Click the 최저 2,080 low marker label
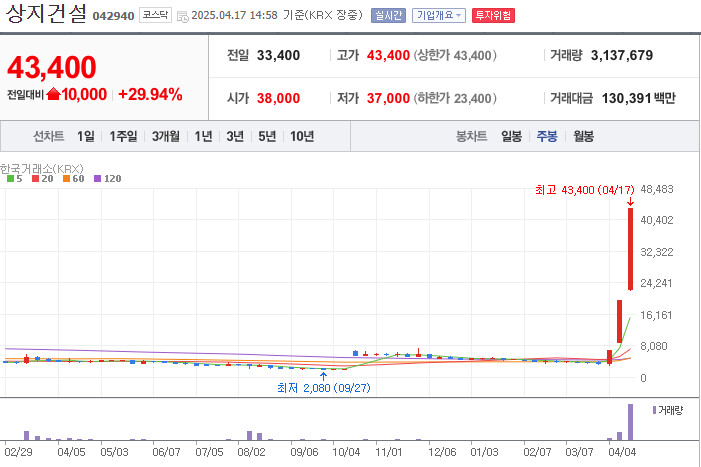 coord(323,387)
